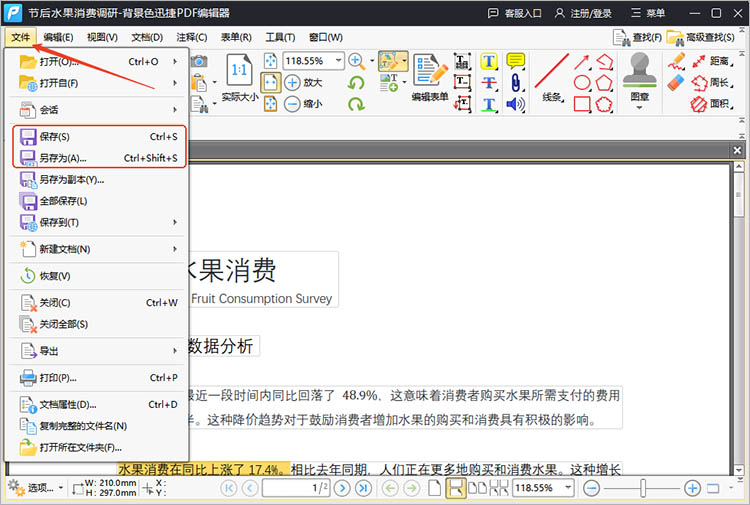Select 另存为副本(Y)... menu entry
Screen dimensions: 750x505
[98, 180]
